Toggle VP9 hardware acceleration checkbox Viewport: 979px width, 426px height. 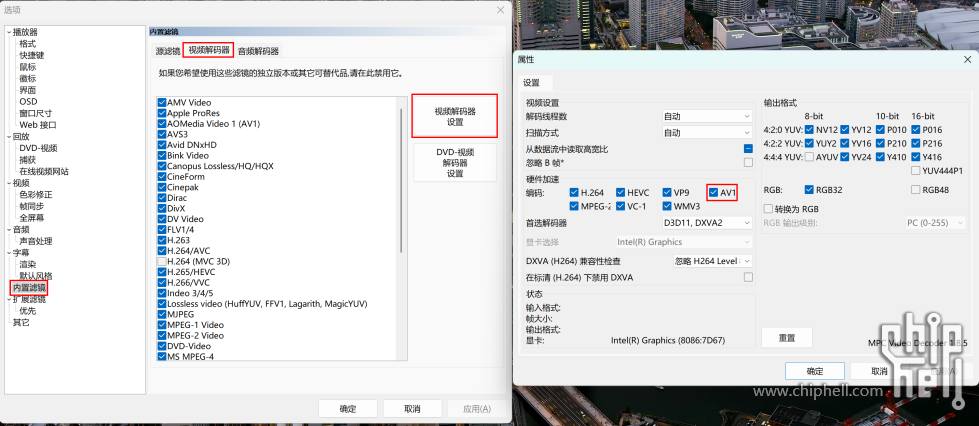pos(667,192)
